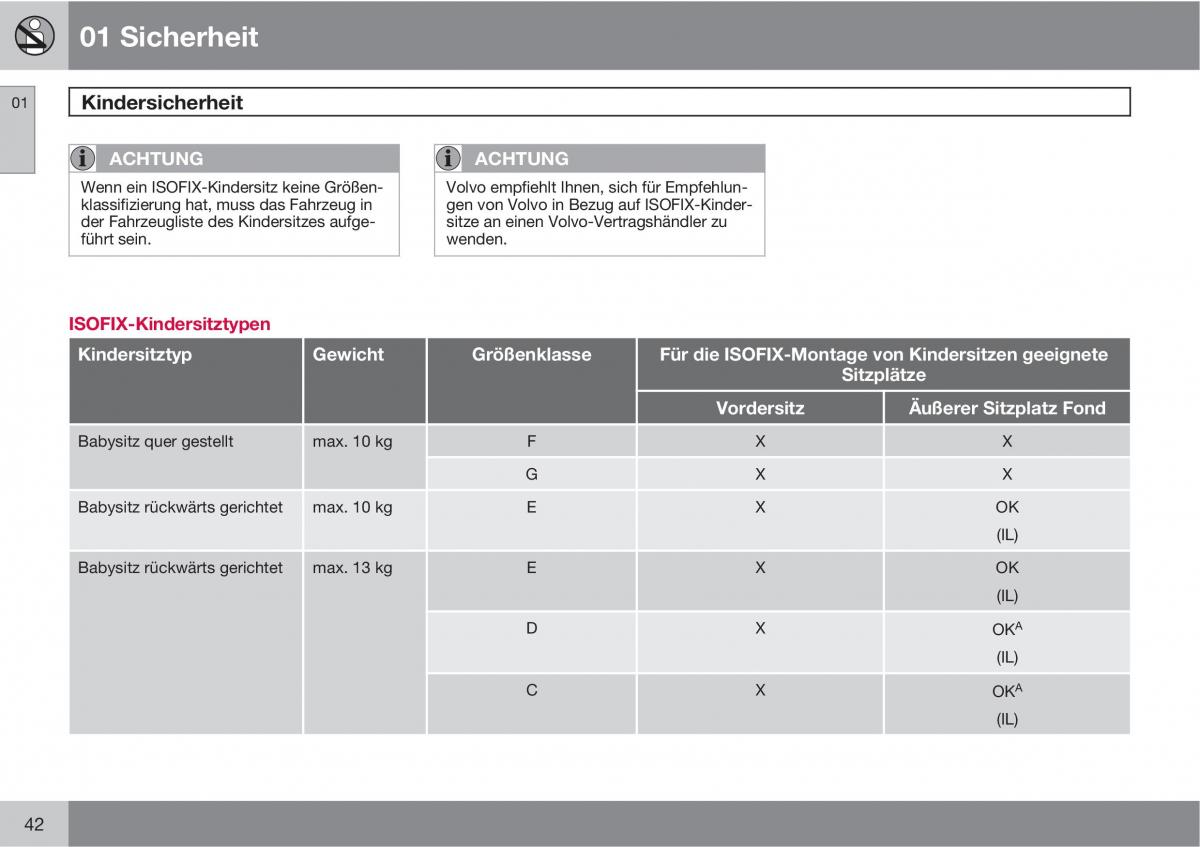Image resolution: width=1200 pixels, height=847 pixels.
Task: Click size class 'F' cell
Action: click(532, 441)
